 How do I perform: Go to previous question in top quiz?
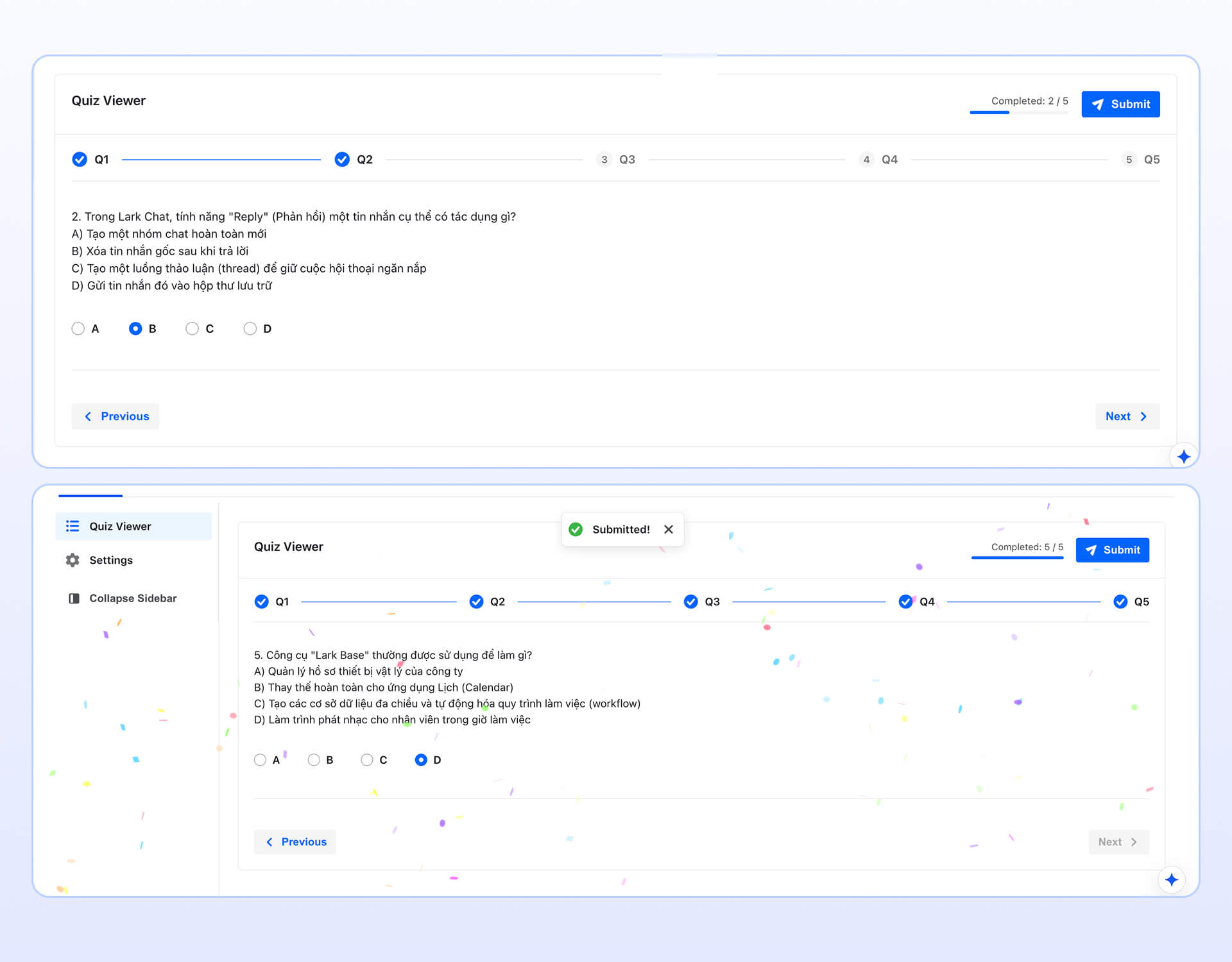[116, 416]
